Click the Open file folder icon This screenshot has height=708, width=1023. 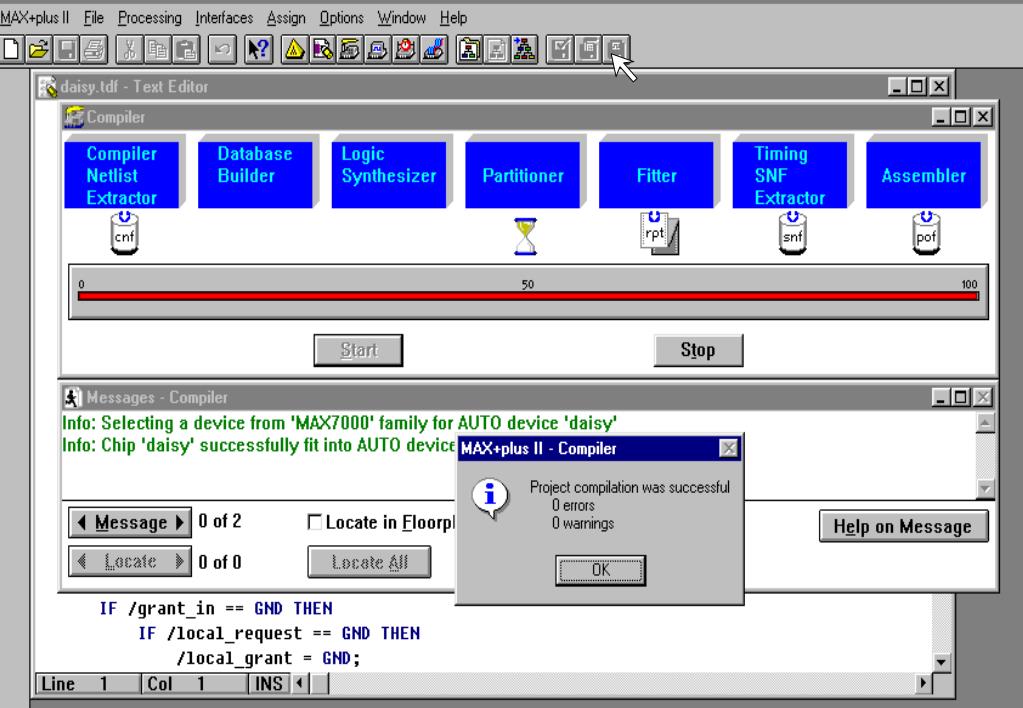(x=38, y=50)
